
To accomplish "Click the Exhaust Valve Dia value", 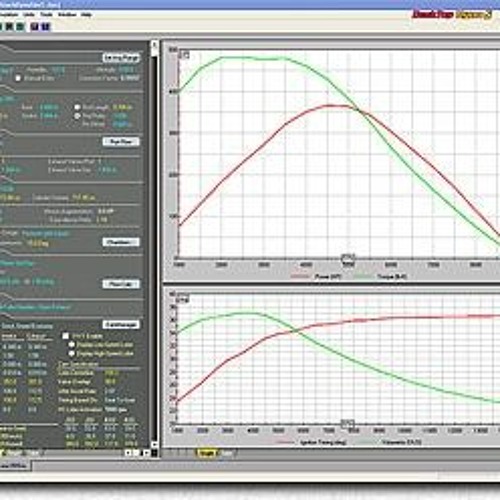I will pos(107,170).
